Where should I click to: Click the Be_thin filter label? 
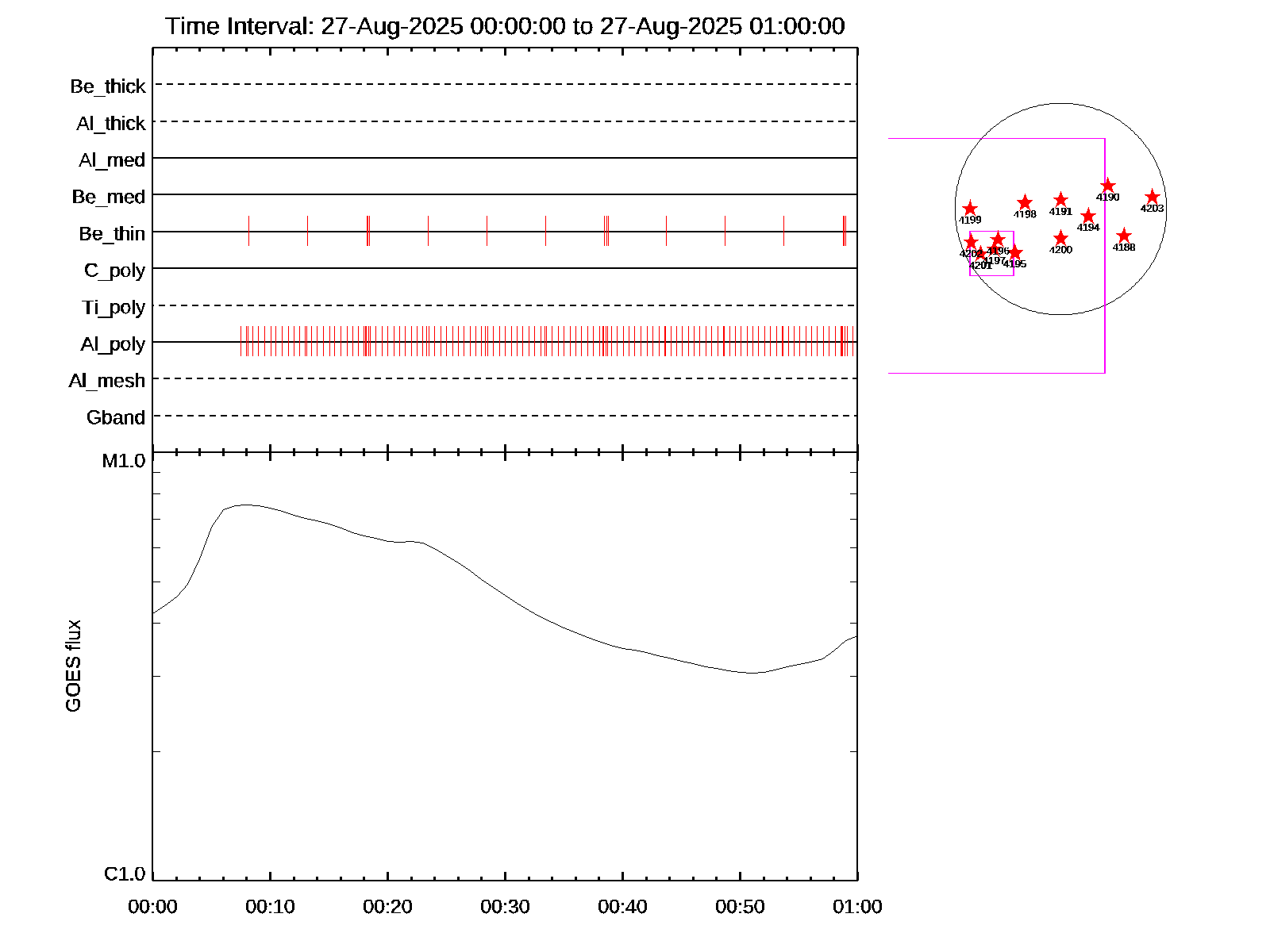[x=112, y=233]
